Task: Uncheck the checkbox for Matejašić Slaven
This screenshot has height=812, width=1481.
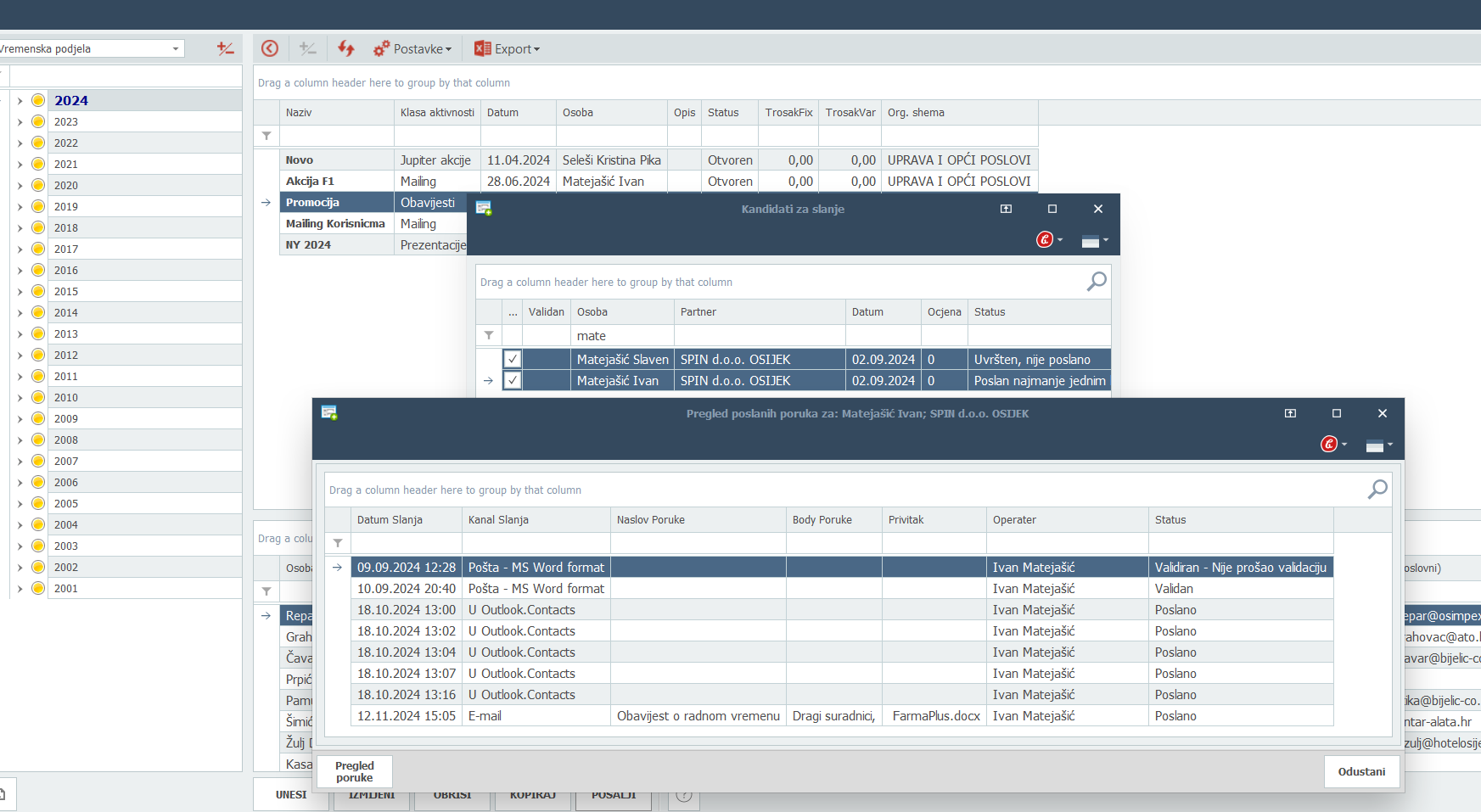Action: click(513, 359)
